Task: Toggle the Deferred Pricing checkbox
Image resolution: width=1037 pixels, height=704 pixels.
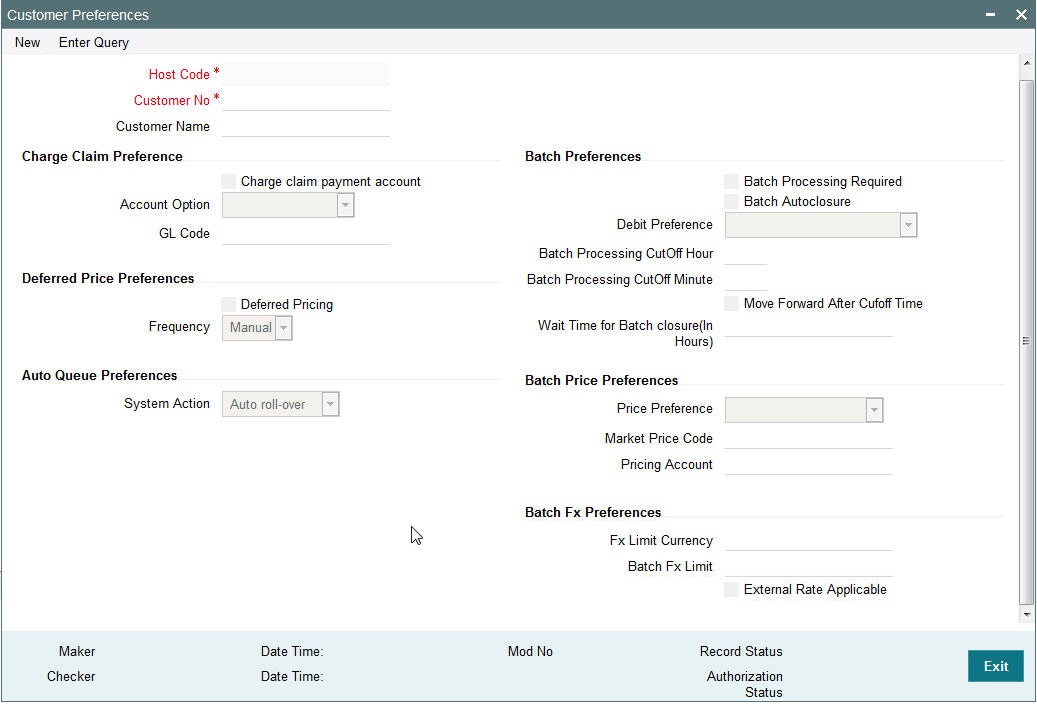Action: point(229,304)
